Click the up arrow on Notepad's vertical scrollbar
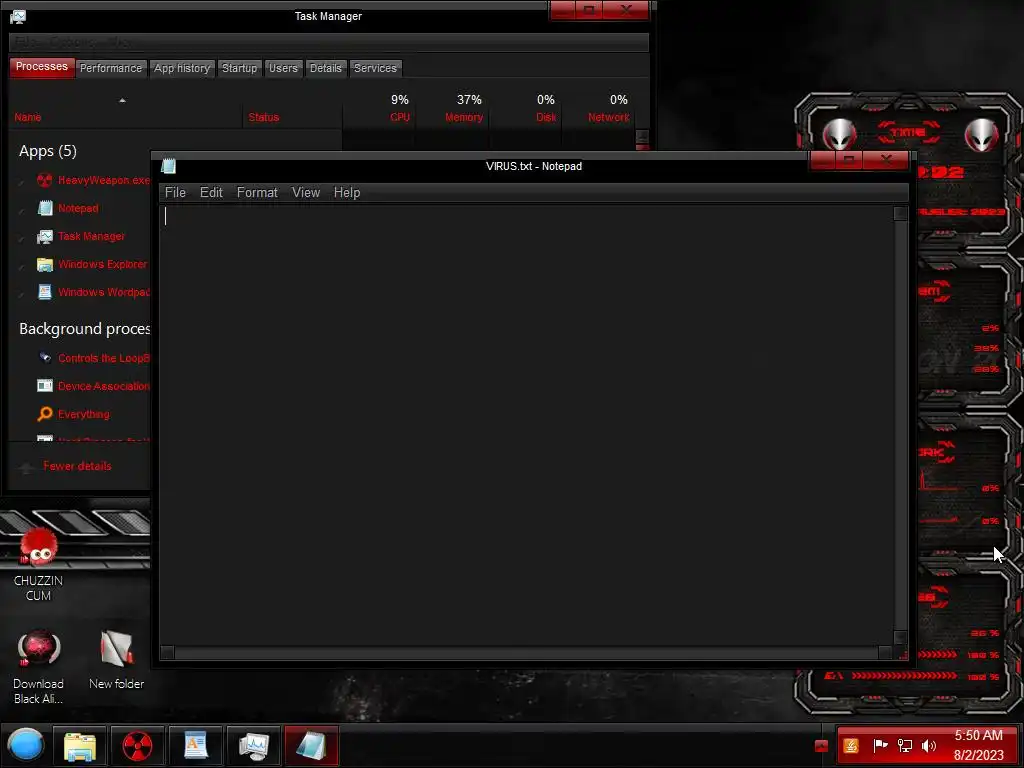1024x768 pixels. [901, 214]
